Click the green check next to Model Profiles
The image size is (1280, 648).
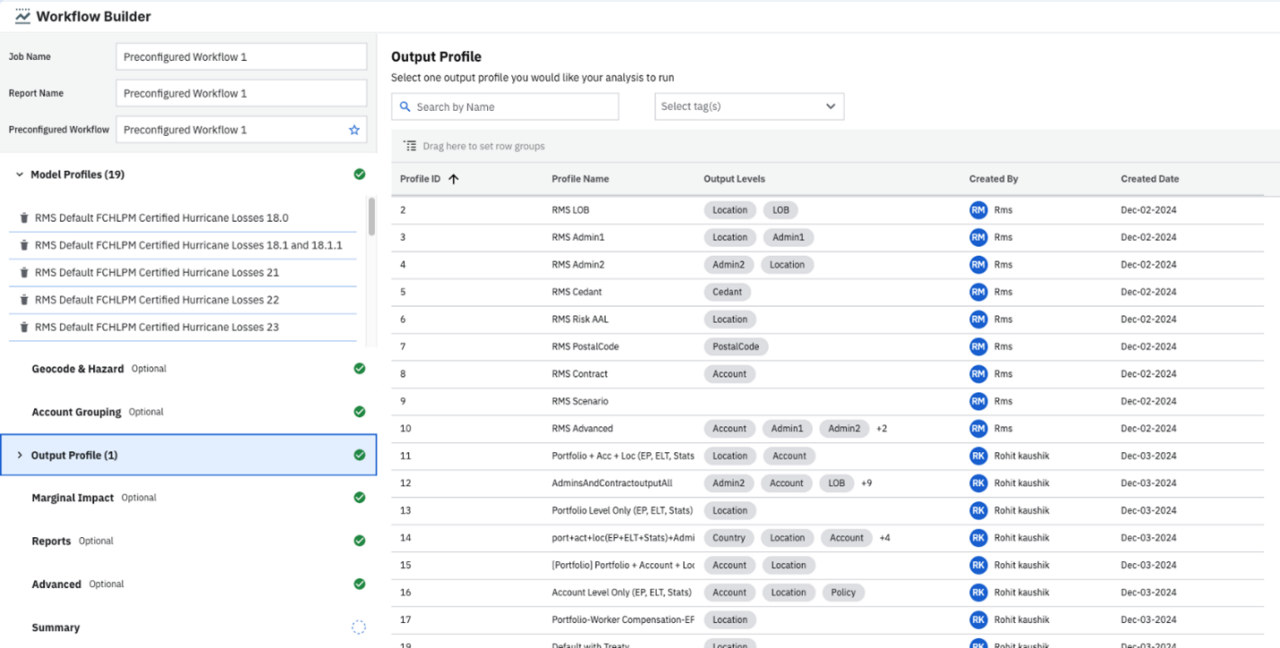[x=359, y=173]
